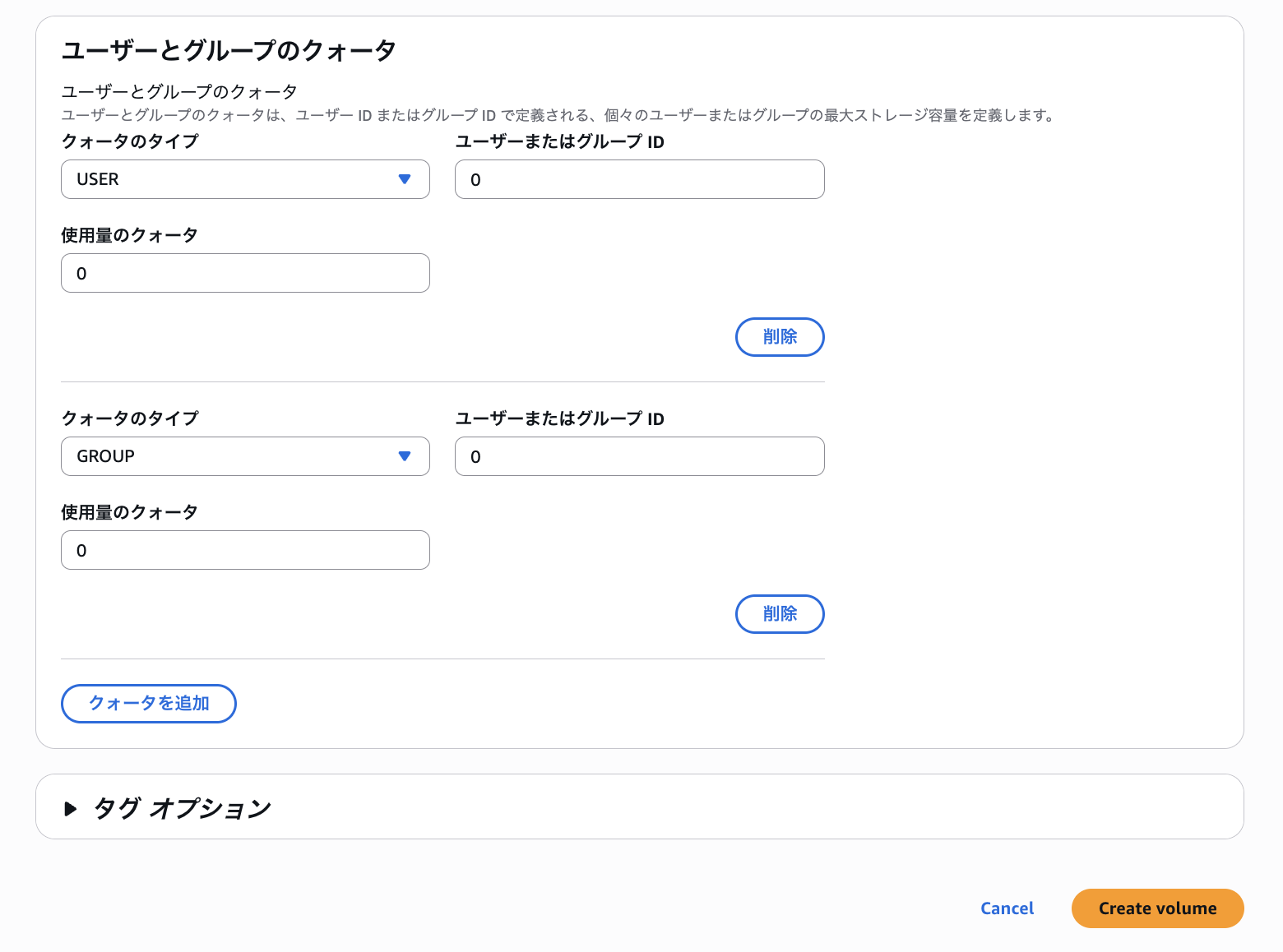Click the blue arrow on the GROUP dropdown
The width and height of the screenshot is (1283, 952).
tap(404, 456)
